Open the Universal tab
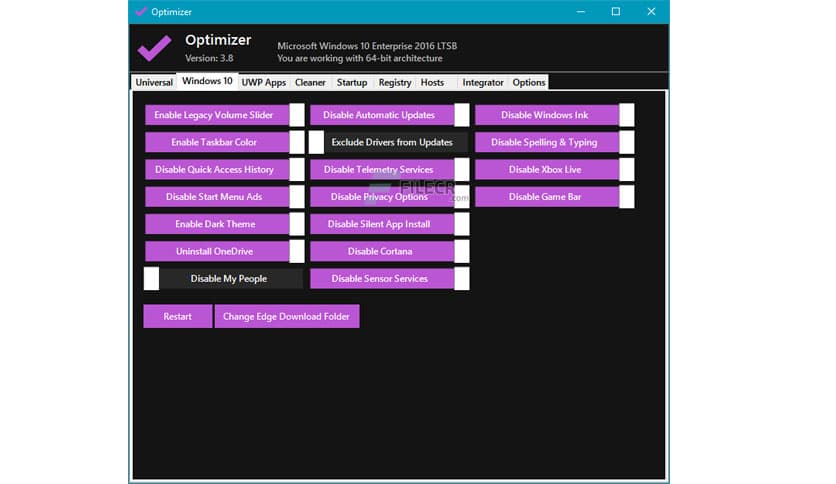 (x=154, y=82)
